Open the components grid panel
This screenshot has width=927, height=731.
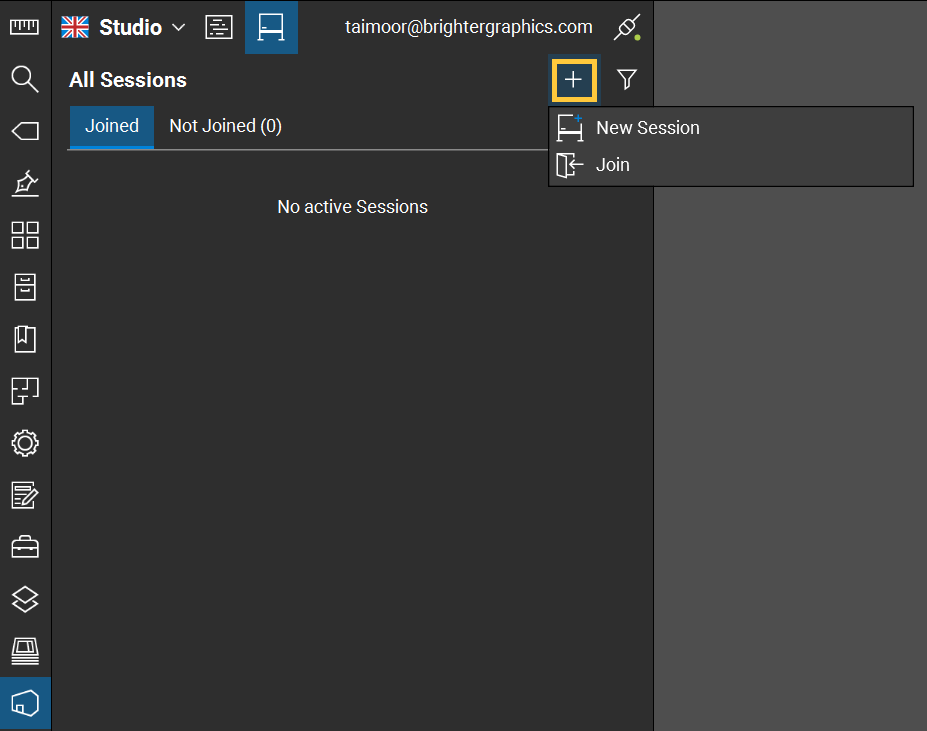[24, 235]
